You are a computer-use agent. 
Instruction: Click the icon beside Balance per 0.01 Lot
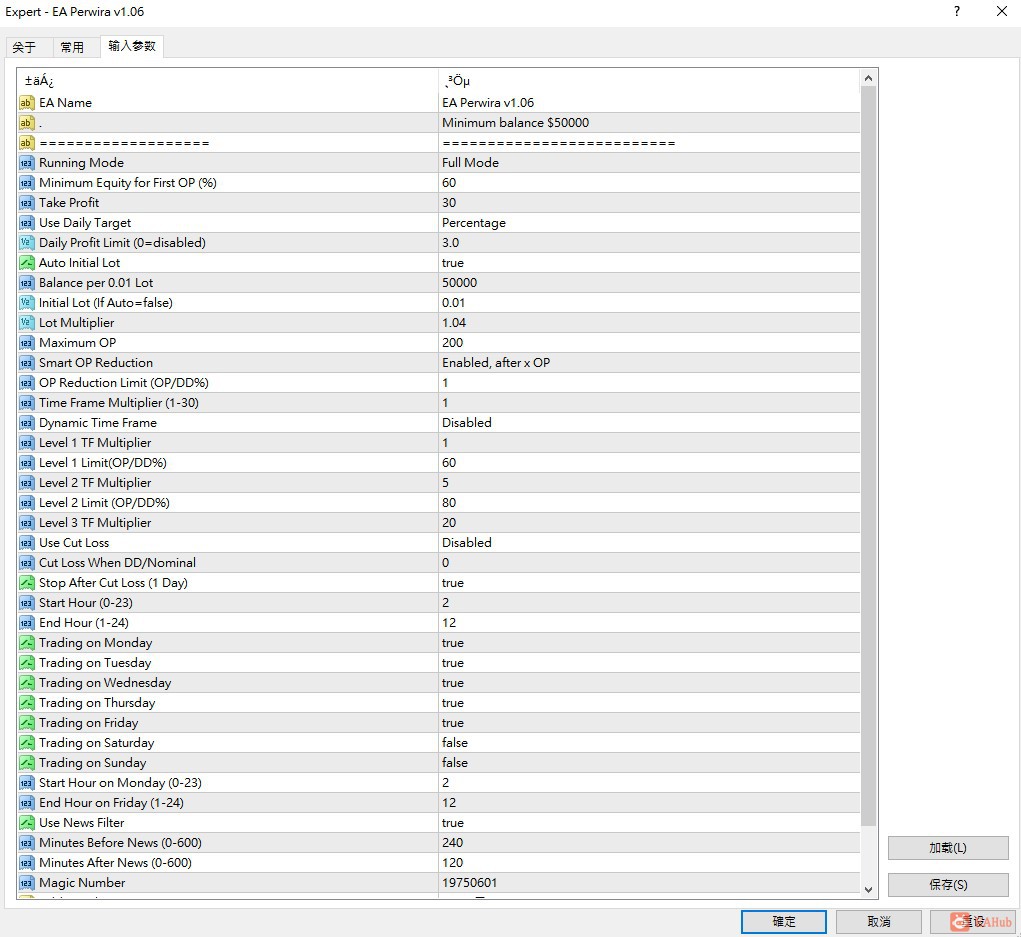click(x=26, y=283)
